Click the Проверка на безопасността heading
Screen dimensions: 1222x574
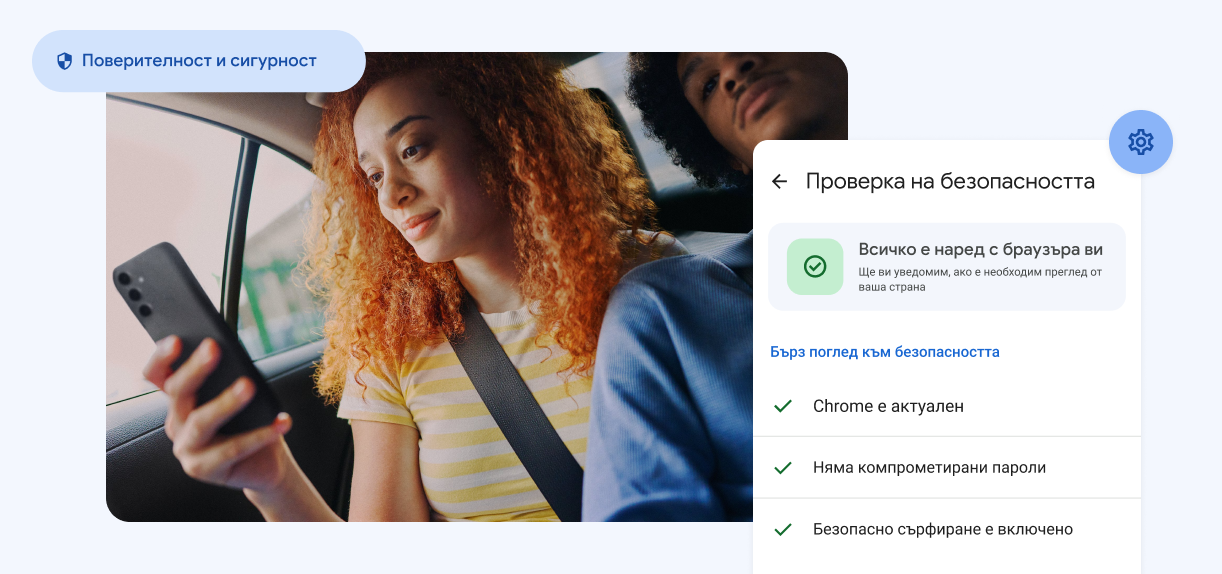950,181
